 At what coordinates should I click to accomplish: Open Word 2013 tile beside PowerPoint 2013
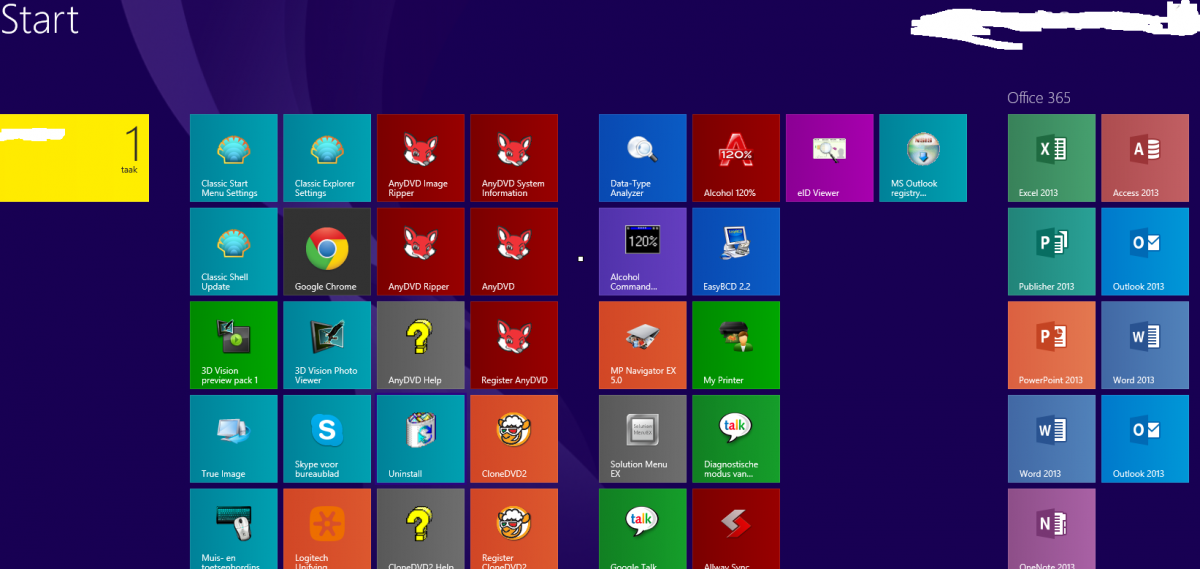pyautogui.click(x=1145, y=345)
